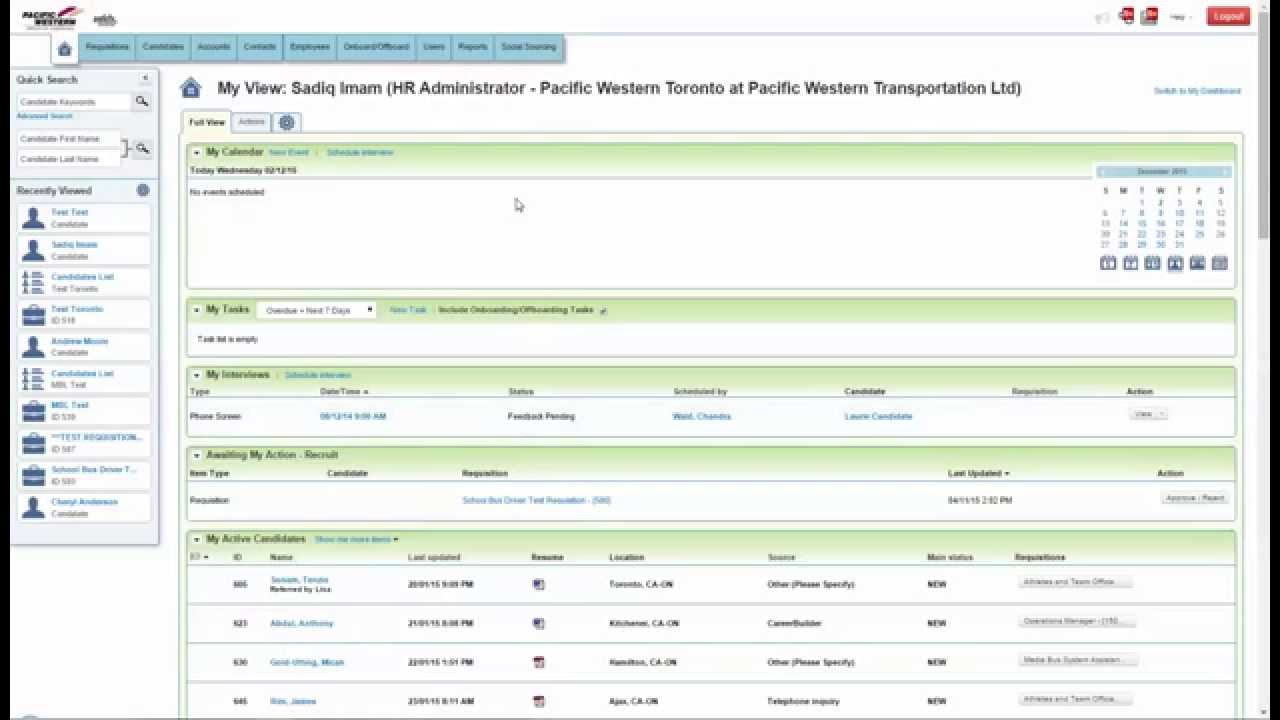
Task: Open the Accounts menu
Action: (214, 47)
